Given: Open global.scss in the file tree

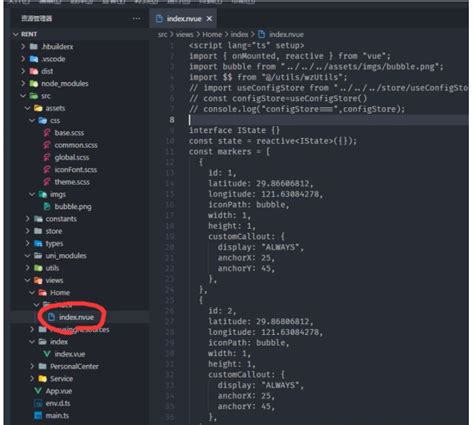Looking at the screenshot, I should [x=72, y=158].
